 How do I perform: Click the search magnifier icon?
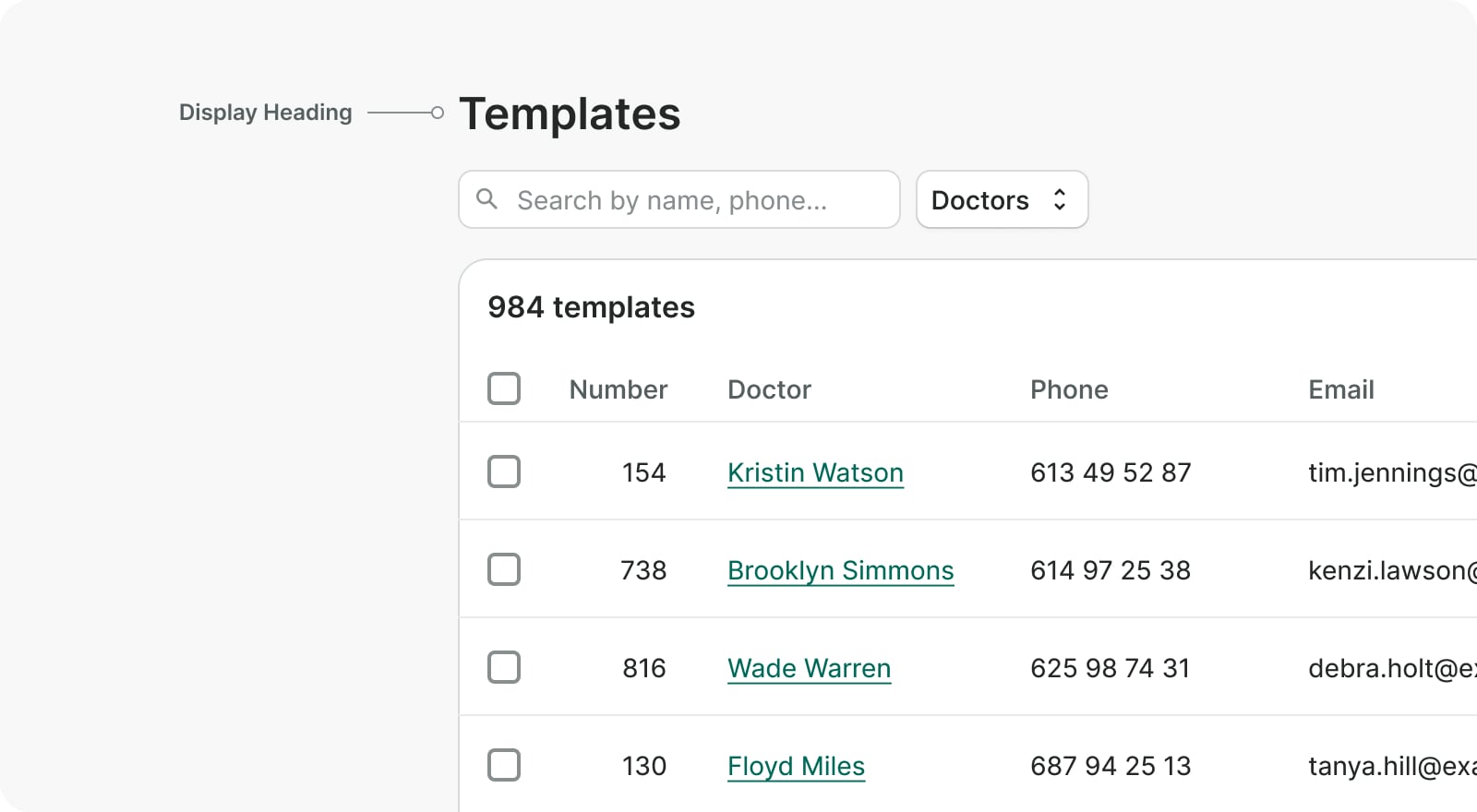pyautogui.click(x=486, y=198)
